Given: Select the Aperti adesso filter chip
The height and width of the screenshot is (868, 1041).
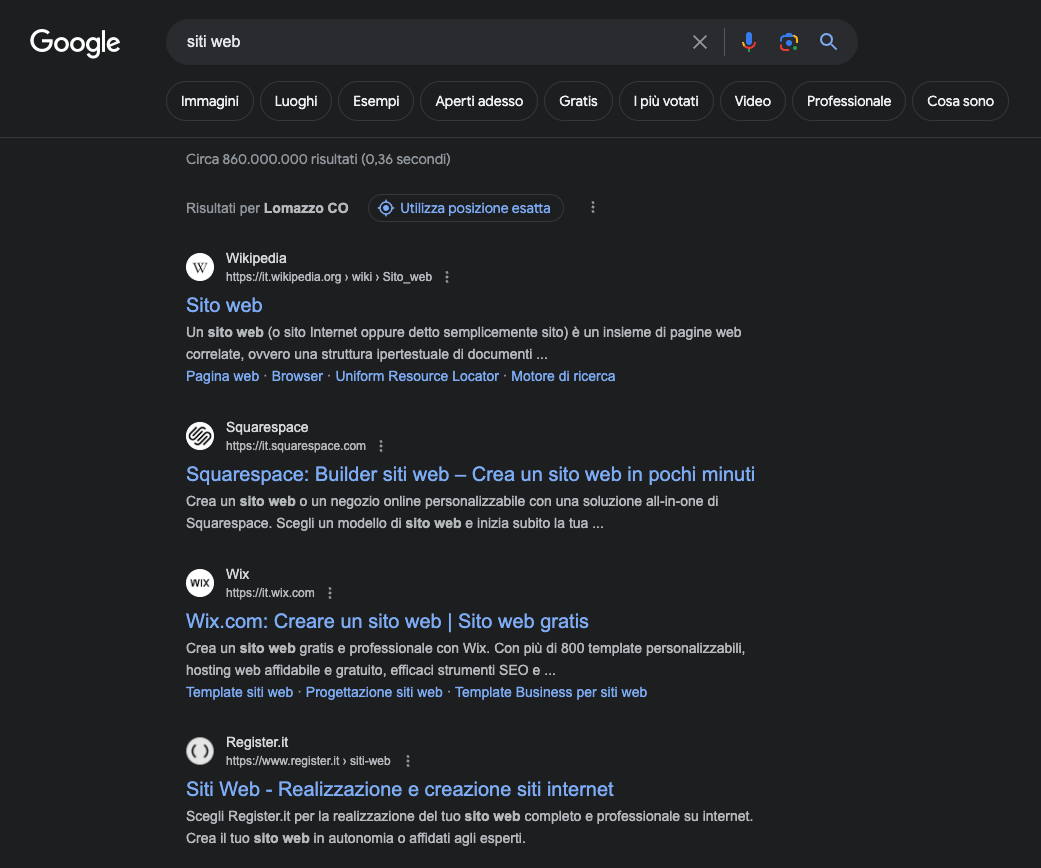Looking at the screenshot, I should [479, 101].
